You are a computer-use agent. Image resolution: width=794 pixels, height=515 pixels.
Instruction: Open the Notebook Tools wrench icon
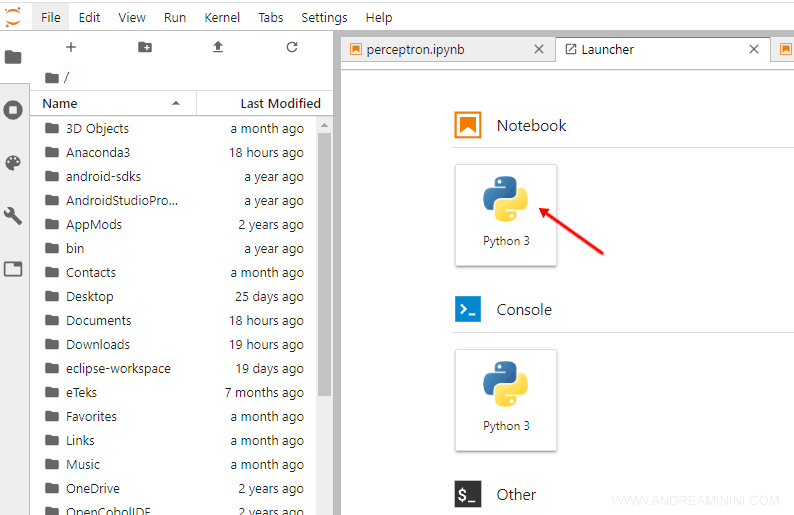coord(13,216)
